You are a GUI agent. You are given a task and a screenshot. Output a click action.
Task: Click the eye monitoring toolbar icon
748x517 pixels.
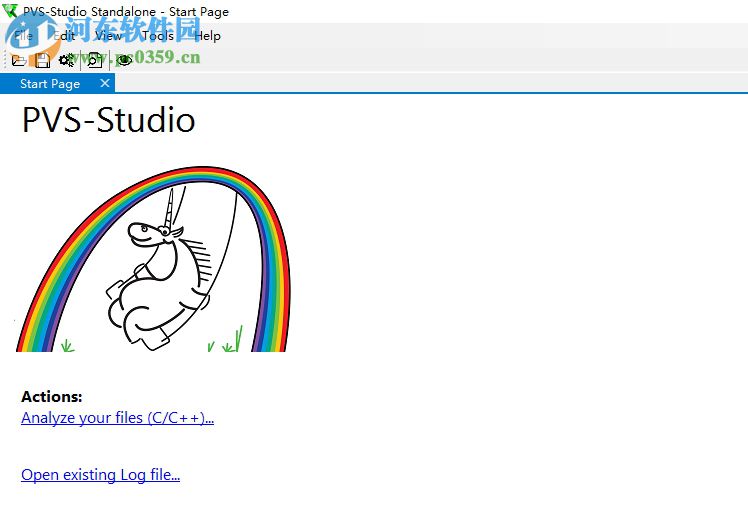tap(124, 60)
